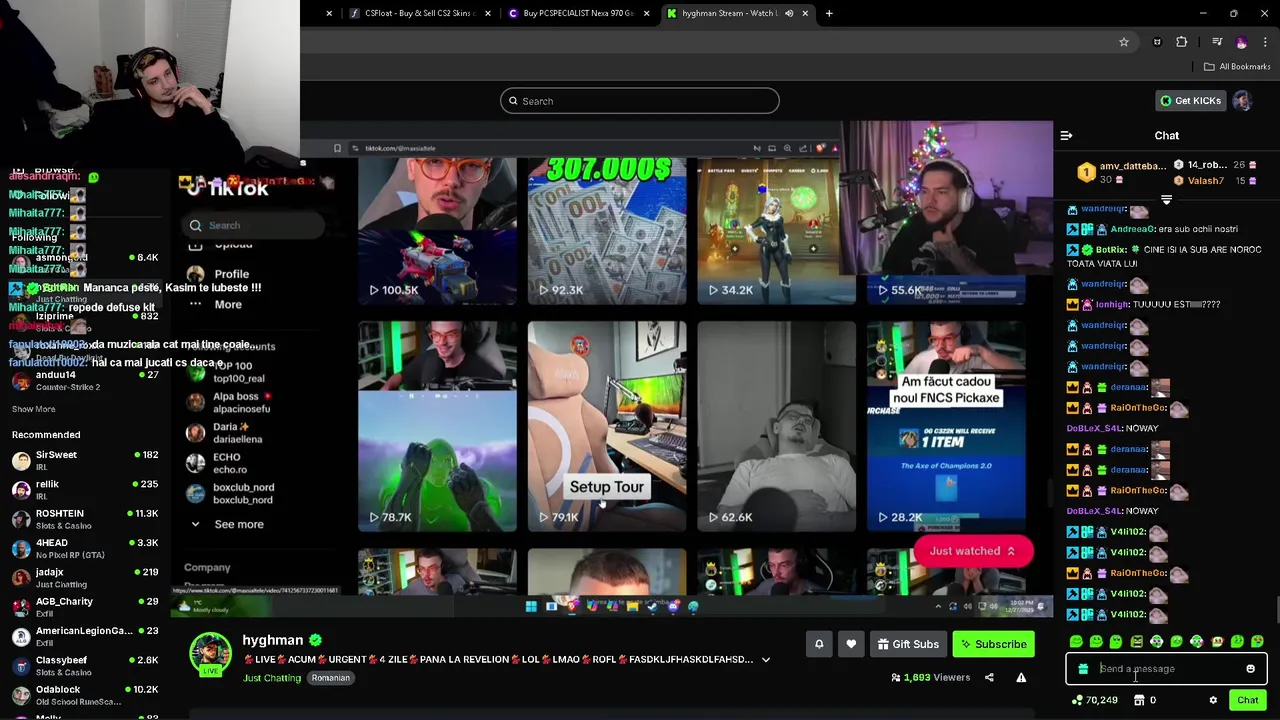Collapse the chat panel with arrow icon
Screen dimensions: 1280x720
pos(1066,135)
